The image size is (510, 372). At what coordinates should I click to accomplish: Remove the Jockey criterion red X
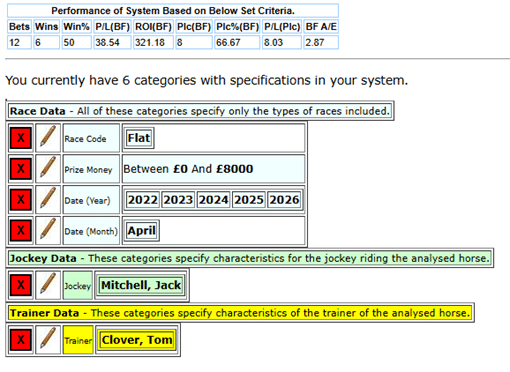tap(21, 285)
